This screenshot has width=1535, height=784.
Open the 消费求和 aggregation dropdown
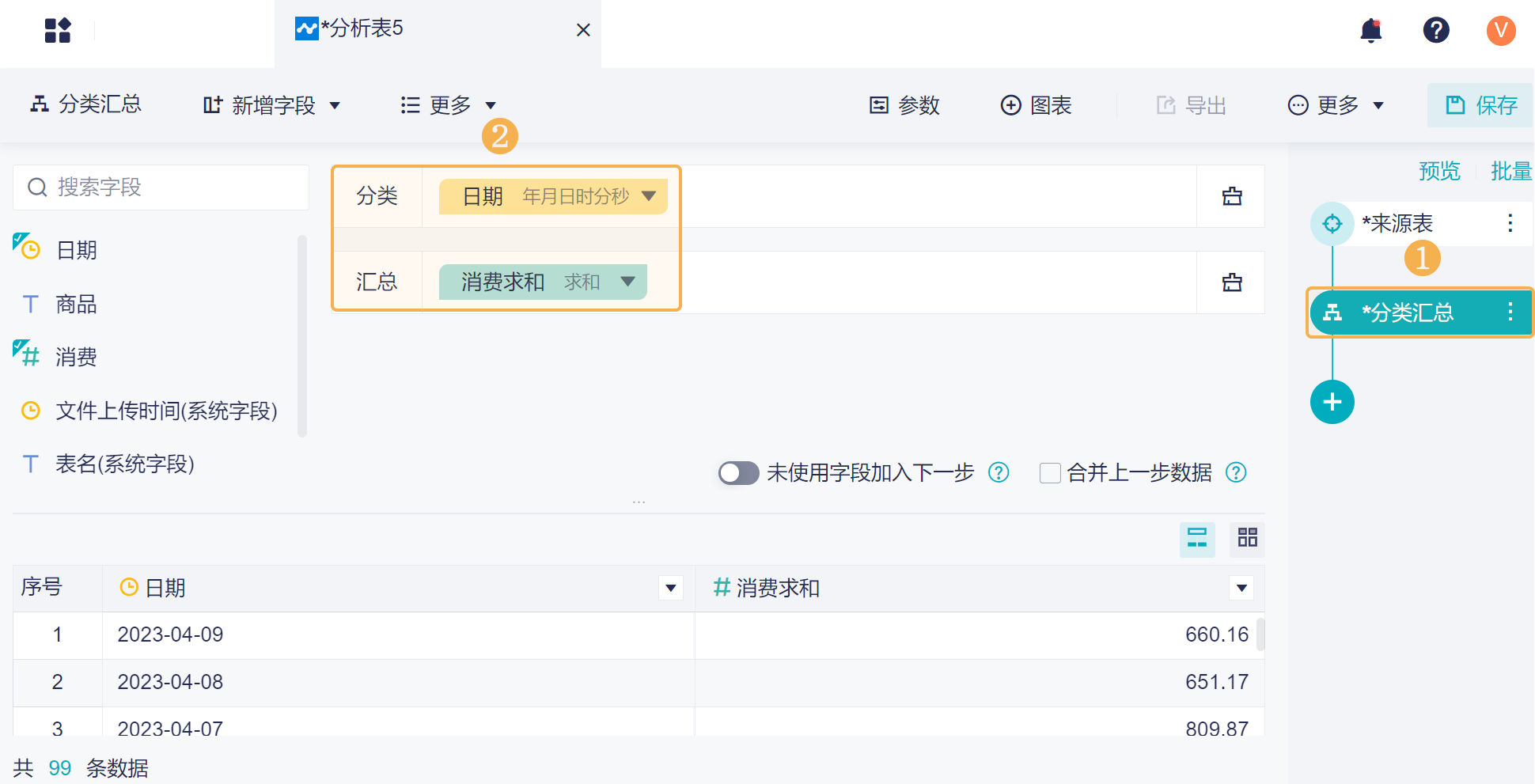628,282
